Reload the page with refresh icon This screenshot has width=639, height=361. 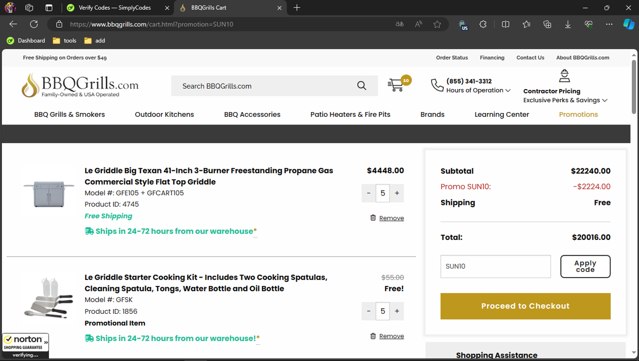pos(34,24)
